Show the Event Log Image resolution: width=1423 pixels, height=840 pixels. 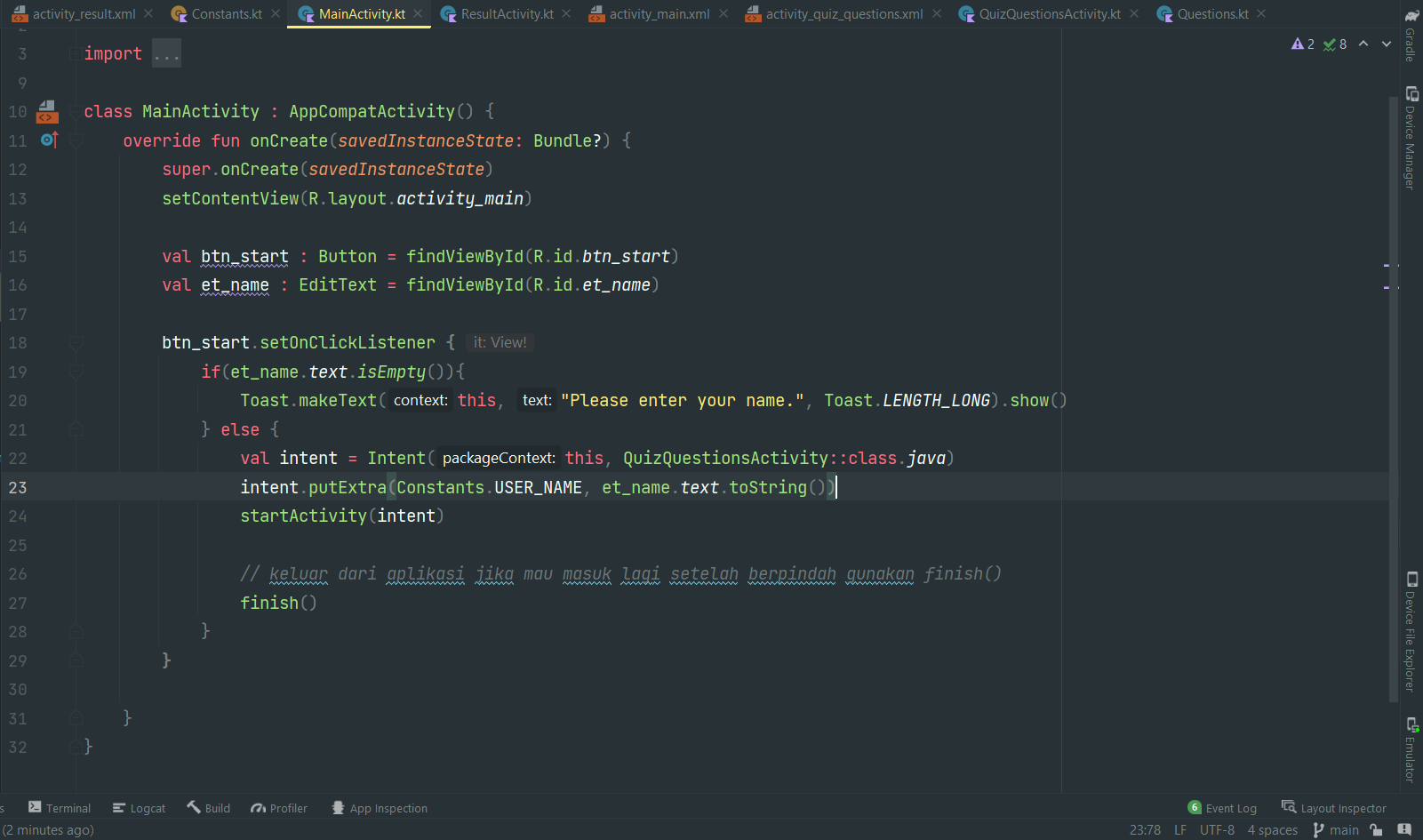pyautogui.click(x=1229, y=808)
